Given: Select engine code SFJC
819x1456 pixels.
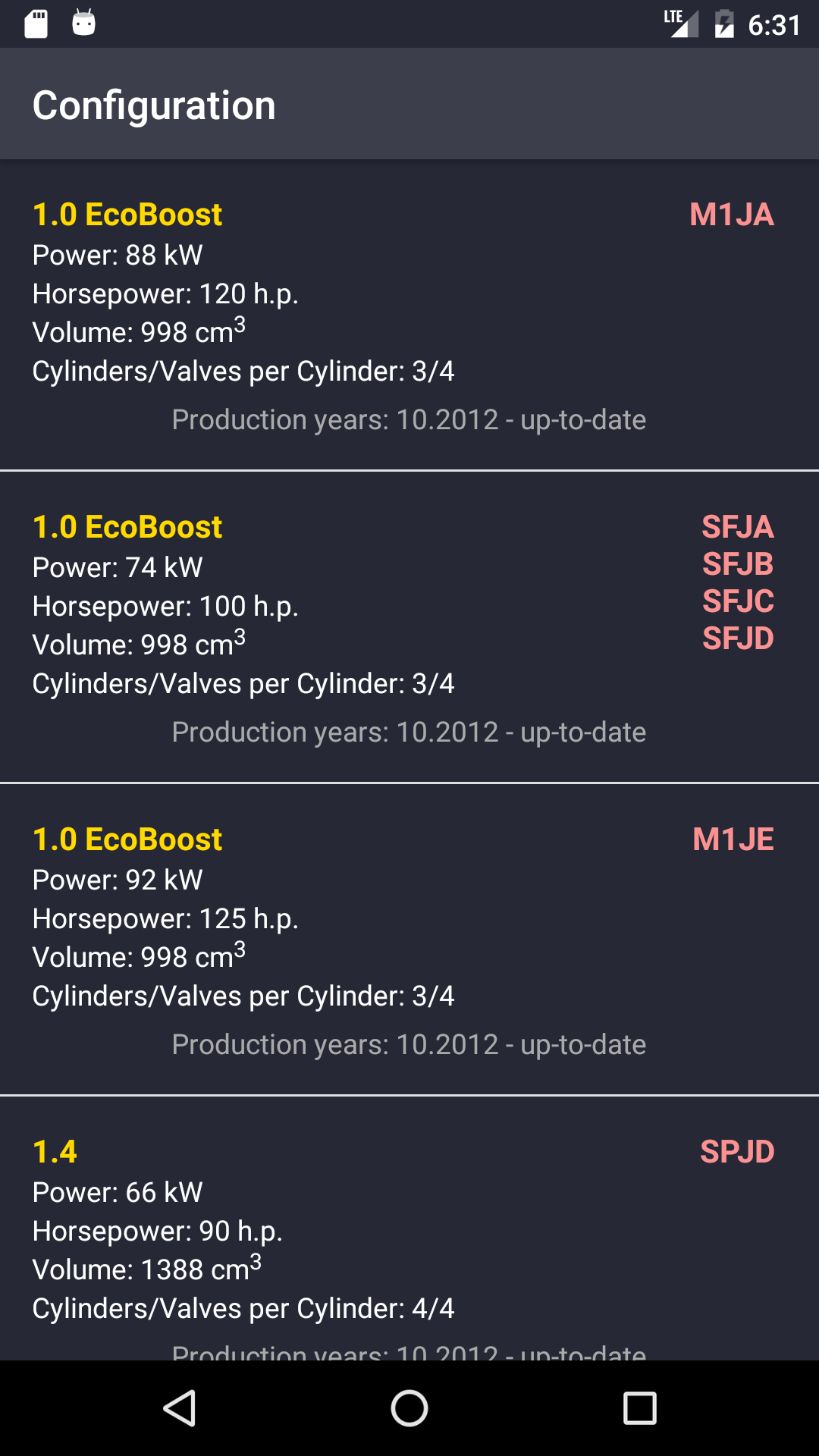Looking at the screenshot, I should [x=738, y=601].
